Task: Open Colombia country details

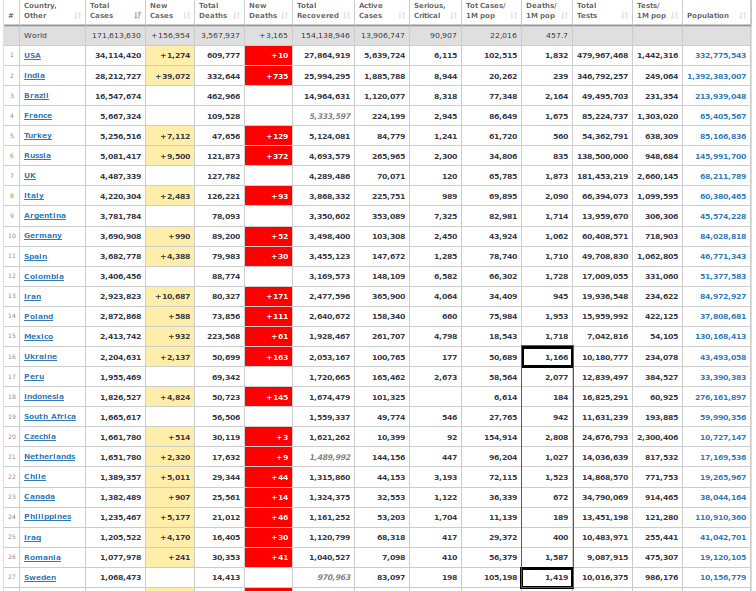Action: [x=44, y=277]
